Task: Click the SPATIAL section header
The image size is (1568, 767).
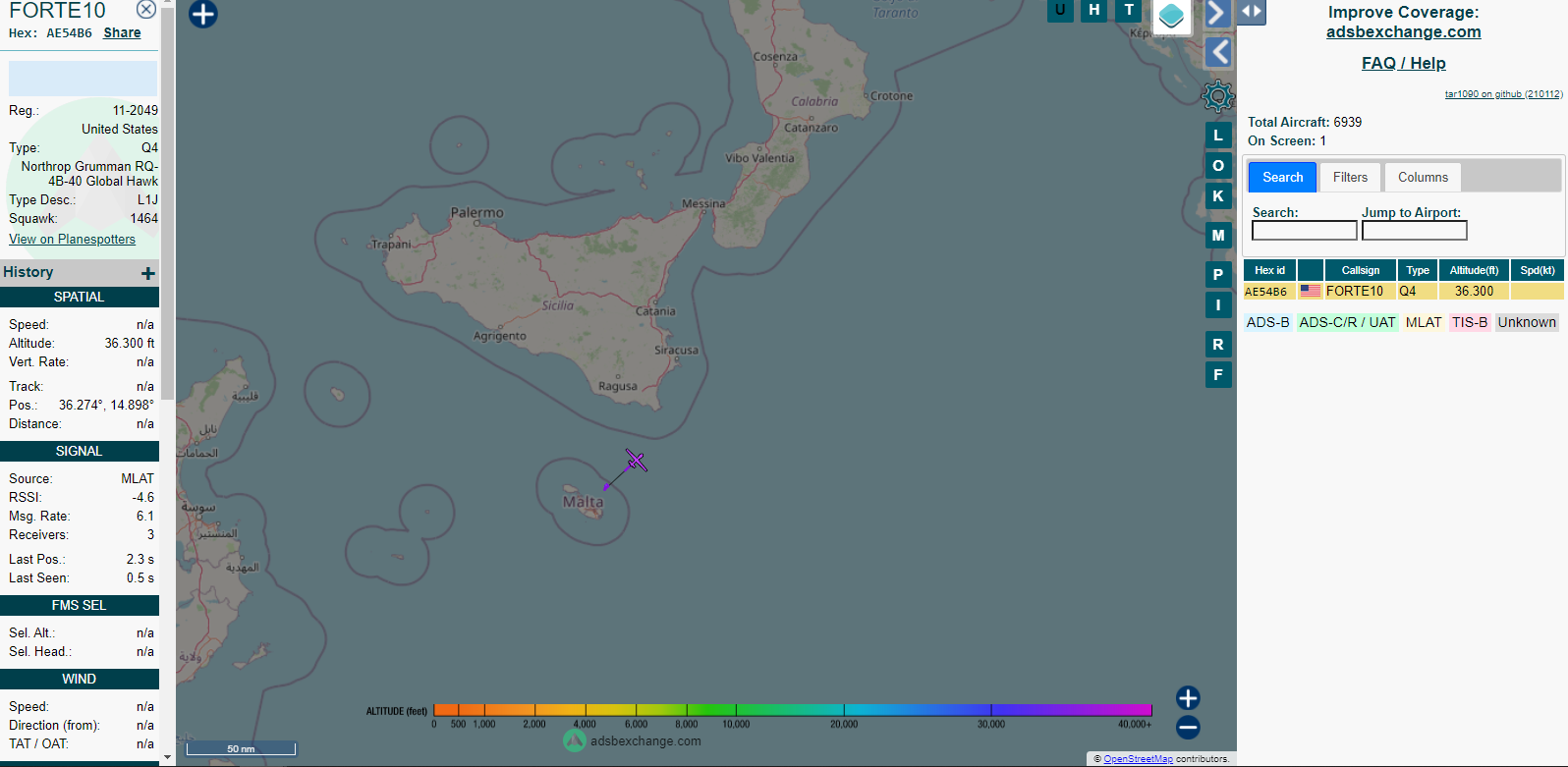Action: pyautogui.click(x=80, y=297)
